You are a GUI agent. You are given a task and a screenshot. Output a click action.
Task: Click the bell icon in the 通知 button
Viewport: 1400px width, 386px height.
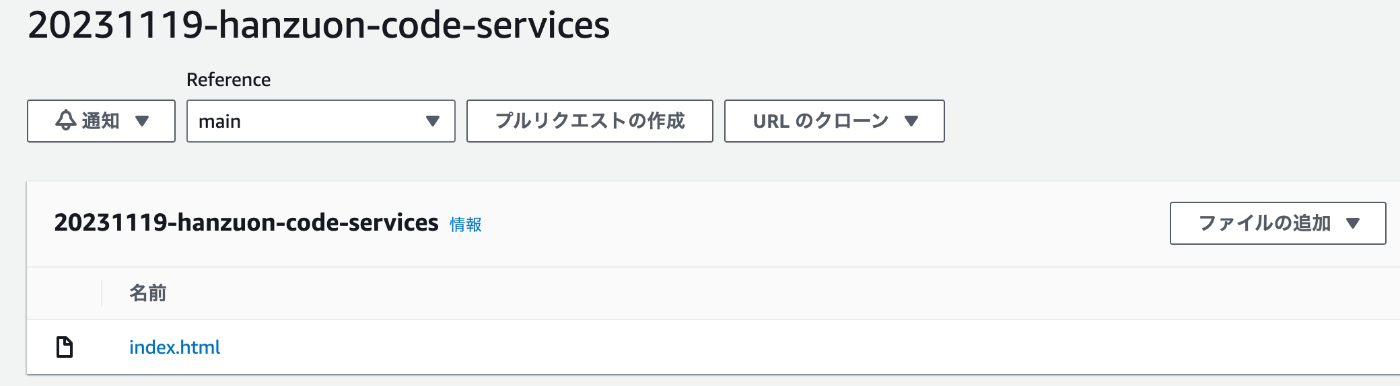[x=66, y=121]
